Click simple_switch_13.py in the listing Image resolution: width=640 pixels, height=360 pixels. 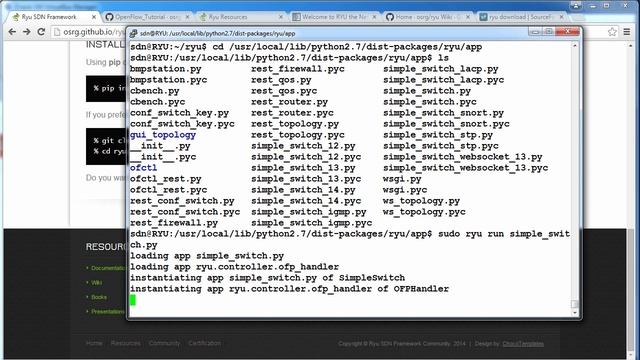coord(303,168)
